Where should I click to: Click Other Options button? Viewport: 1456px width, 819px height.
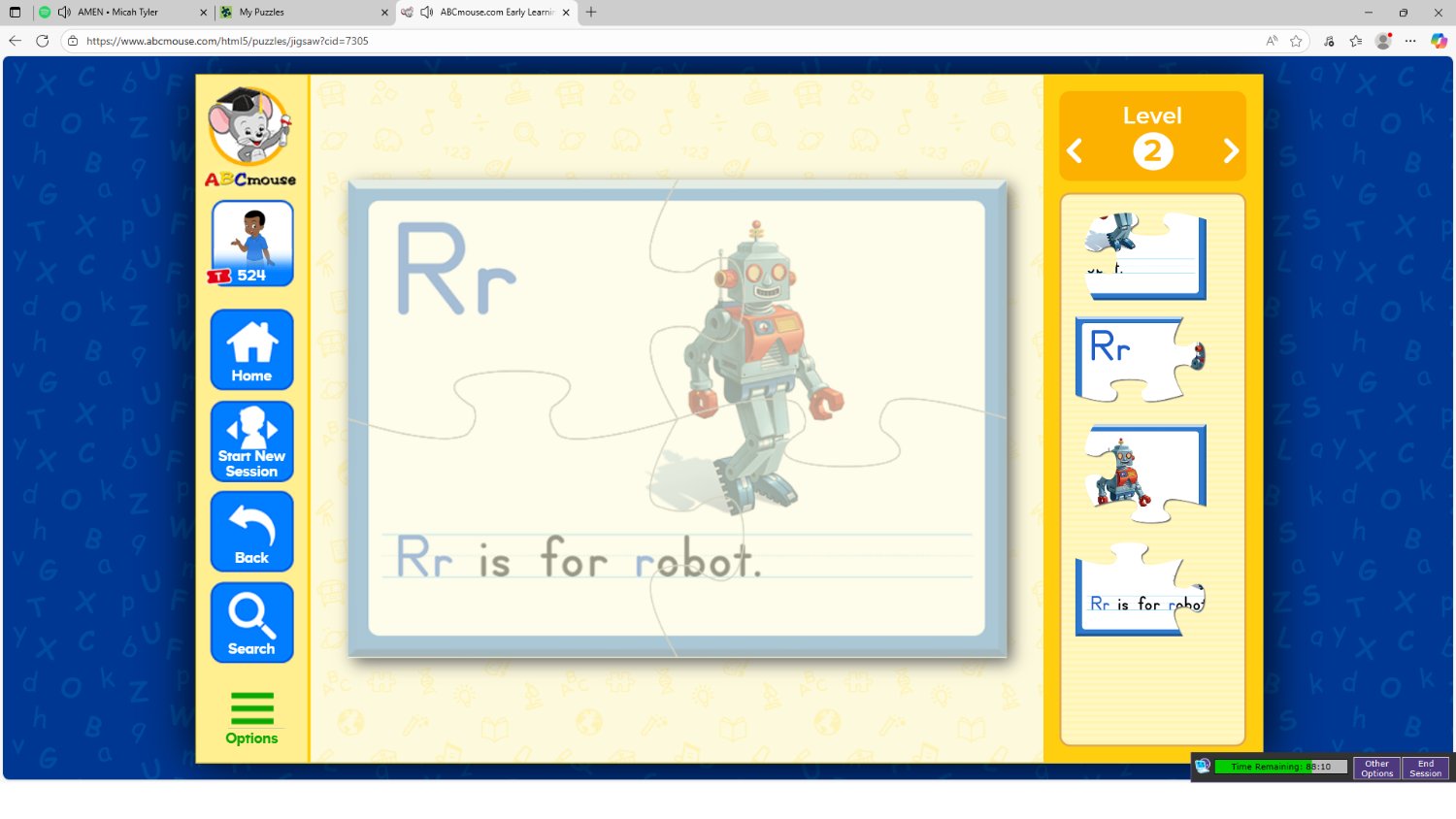tap(1376, 768)
